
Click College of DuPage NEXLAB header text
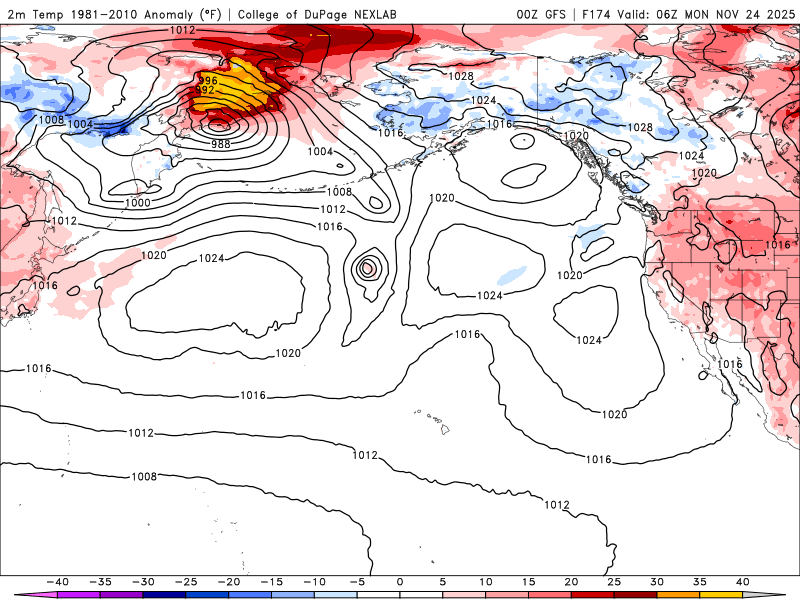(x=317, y=14)
